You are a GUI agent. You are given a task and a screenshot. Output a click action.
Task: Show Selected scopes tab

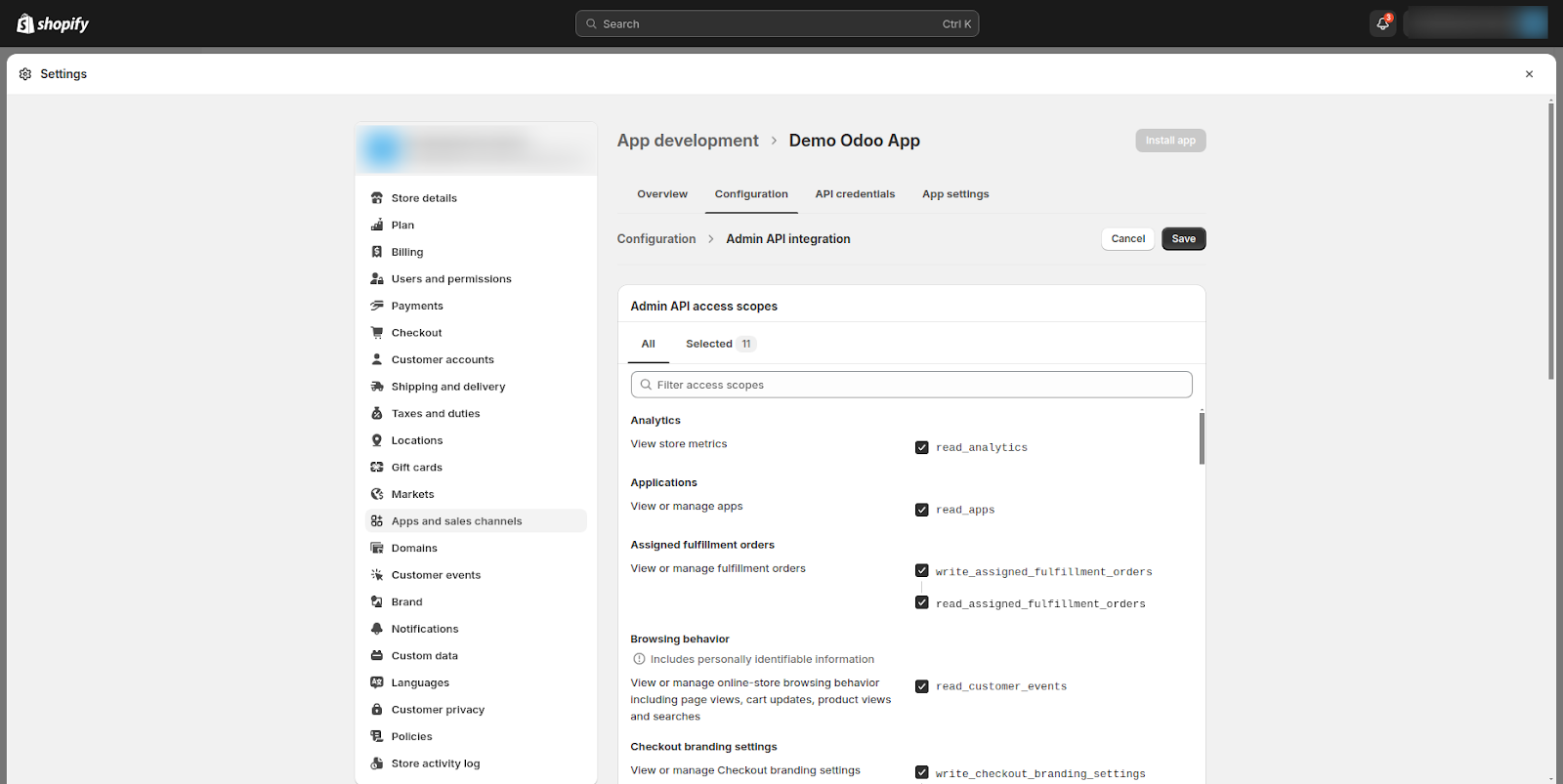coord(720,344)
